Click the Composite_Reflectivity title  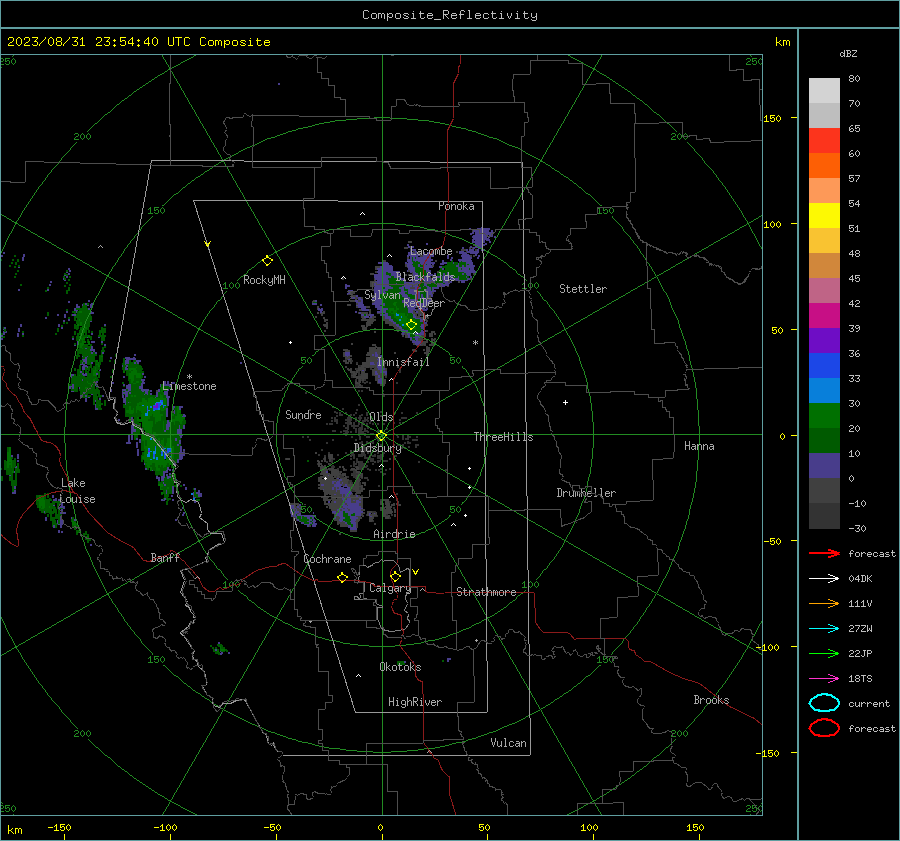click(x=450, y=15)
